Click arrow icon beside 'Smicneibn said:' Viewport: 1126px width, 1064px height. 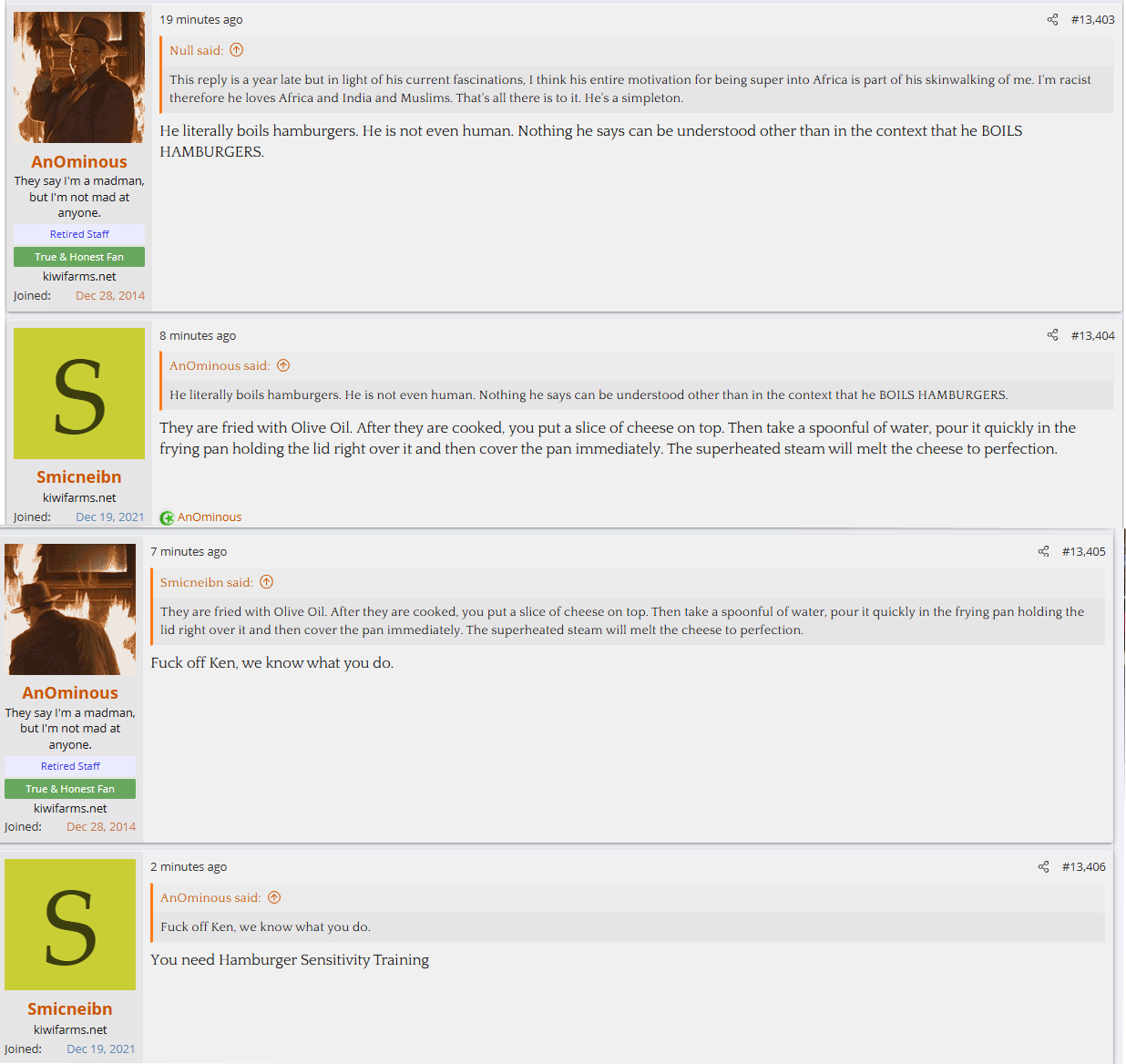pyautogui.click(x=266, y=582)
